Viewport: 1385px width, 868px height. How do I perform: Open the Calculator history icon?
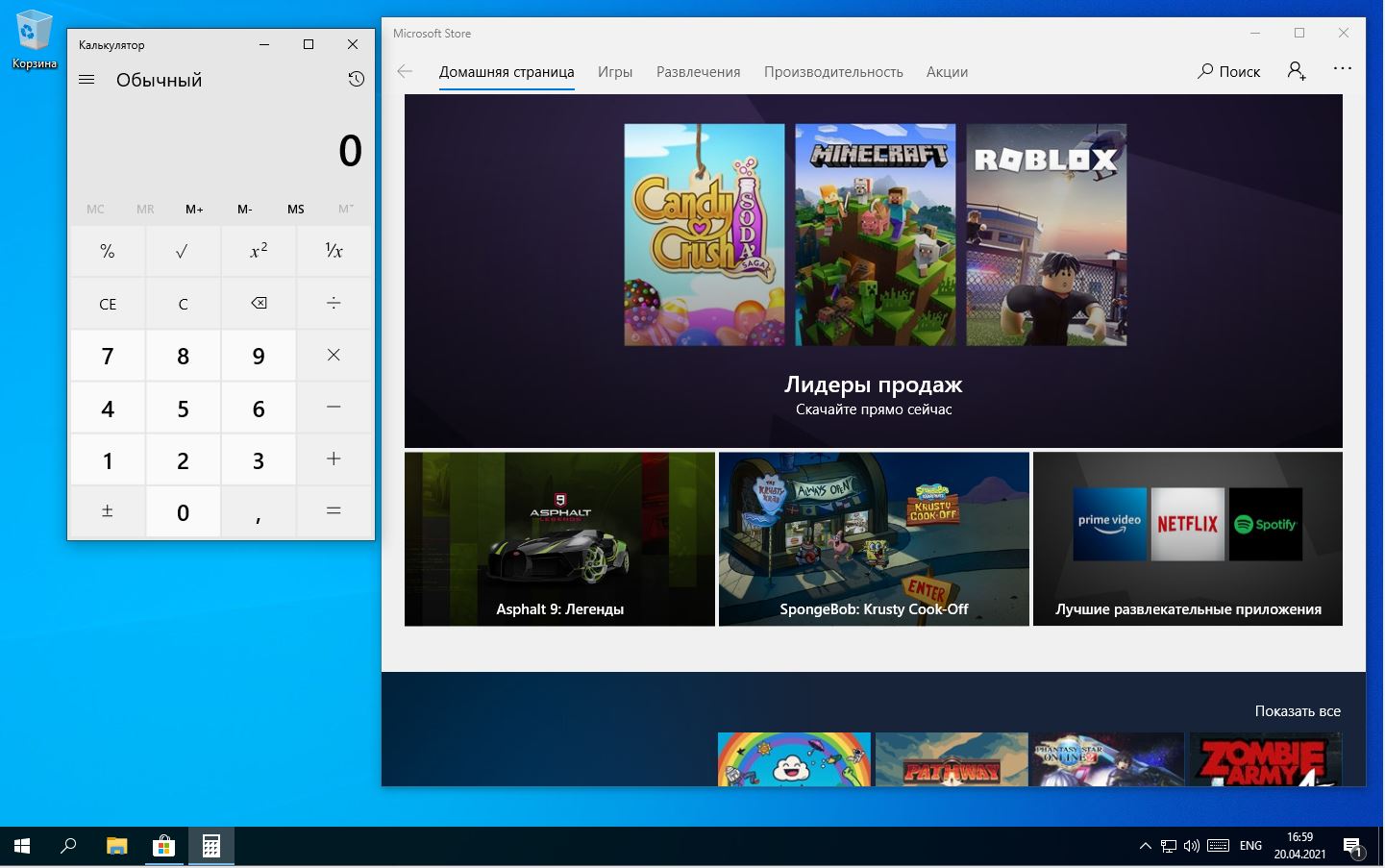(x=356, y=80)
